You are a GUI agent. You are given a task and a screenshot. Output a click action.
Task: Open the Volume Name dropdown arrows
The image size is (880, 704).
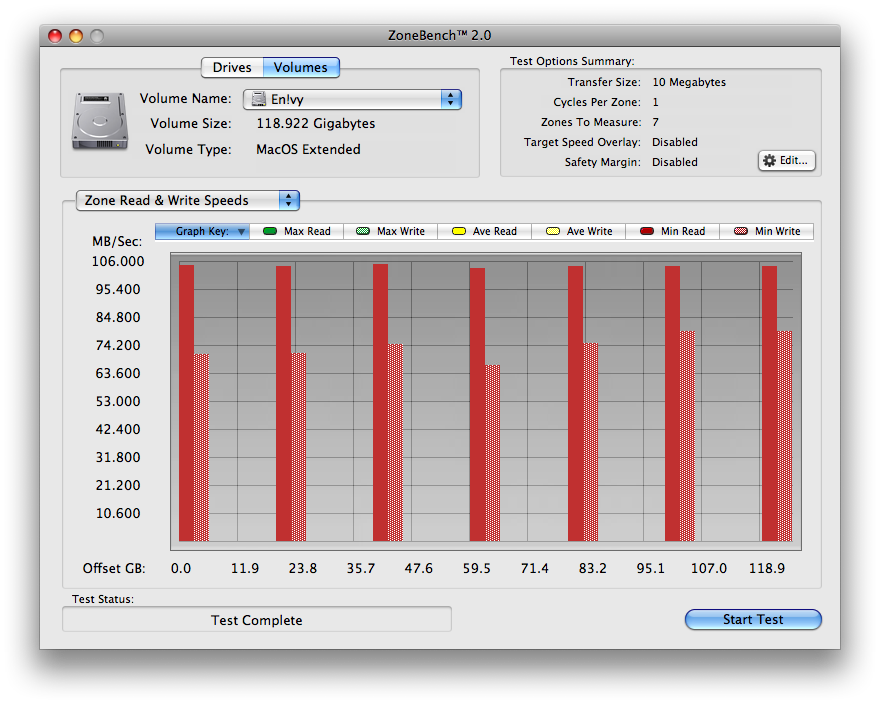[451, 99]
